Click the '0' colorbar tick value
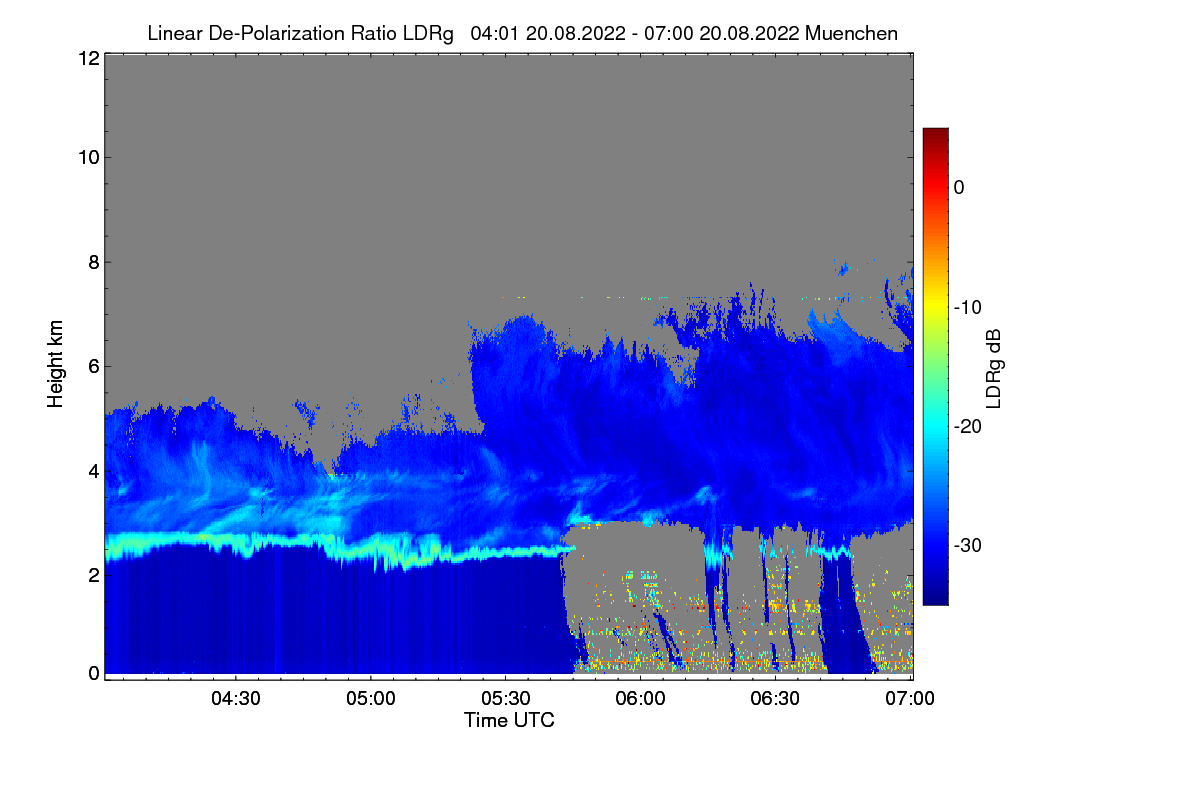The height and width of the screenshot is (800, 1200). tap(959, 188)
